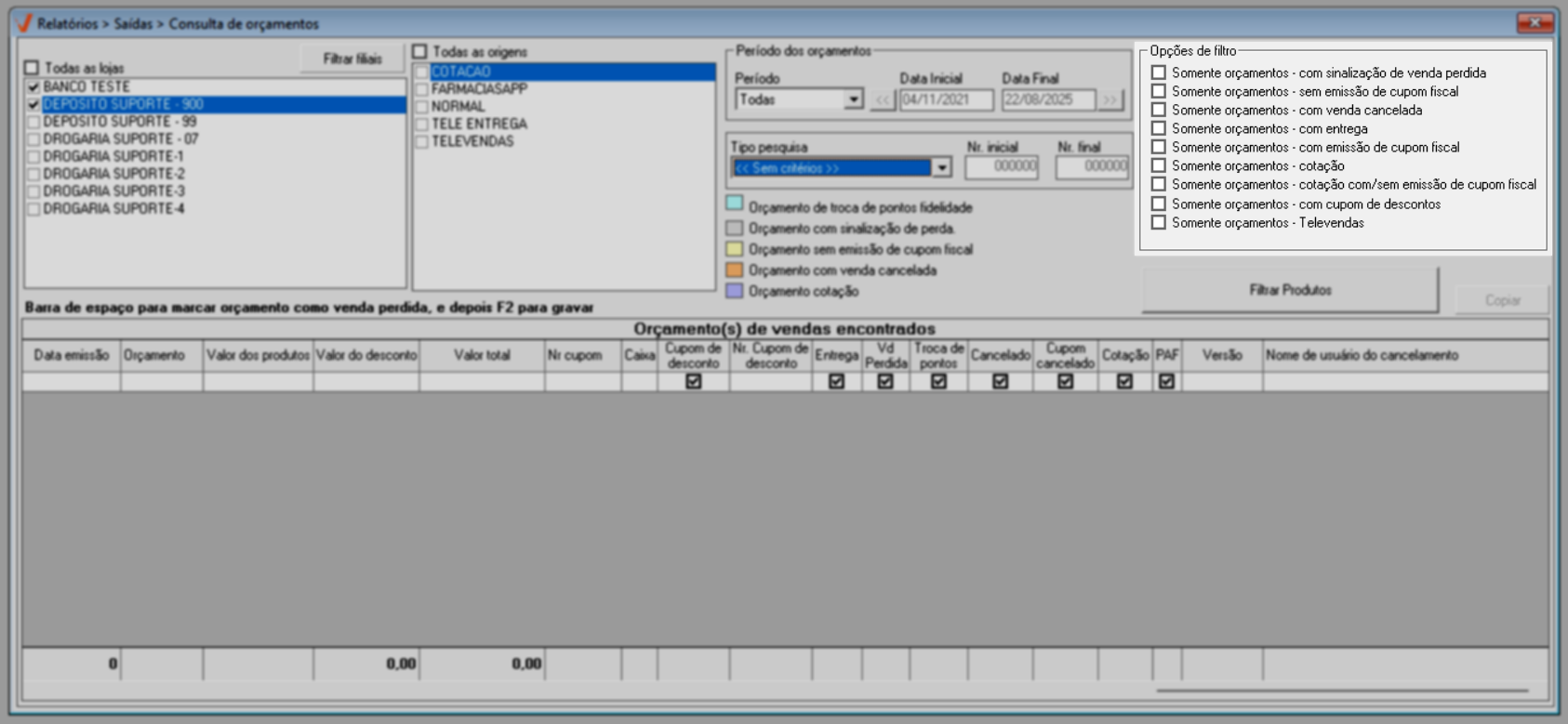Screen dimensions: 1568x724
Task: Click the 'Valor do desconto' column header
Action: coord(366,356)
